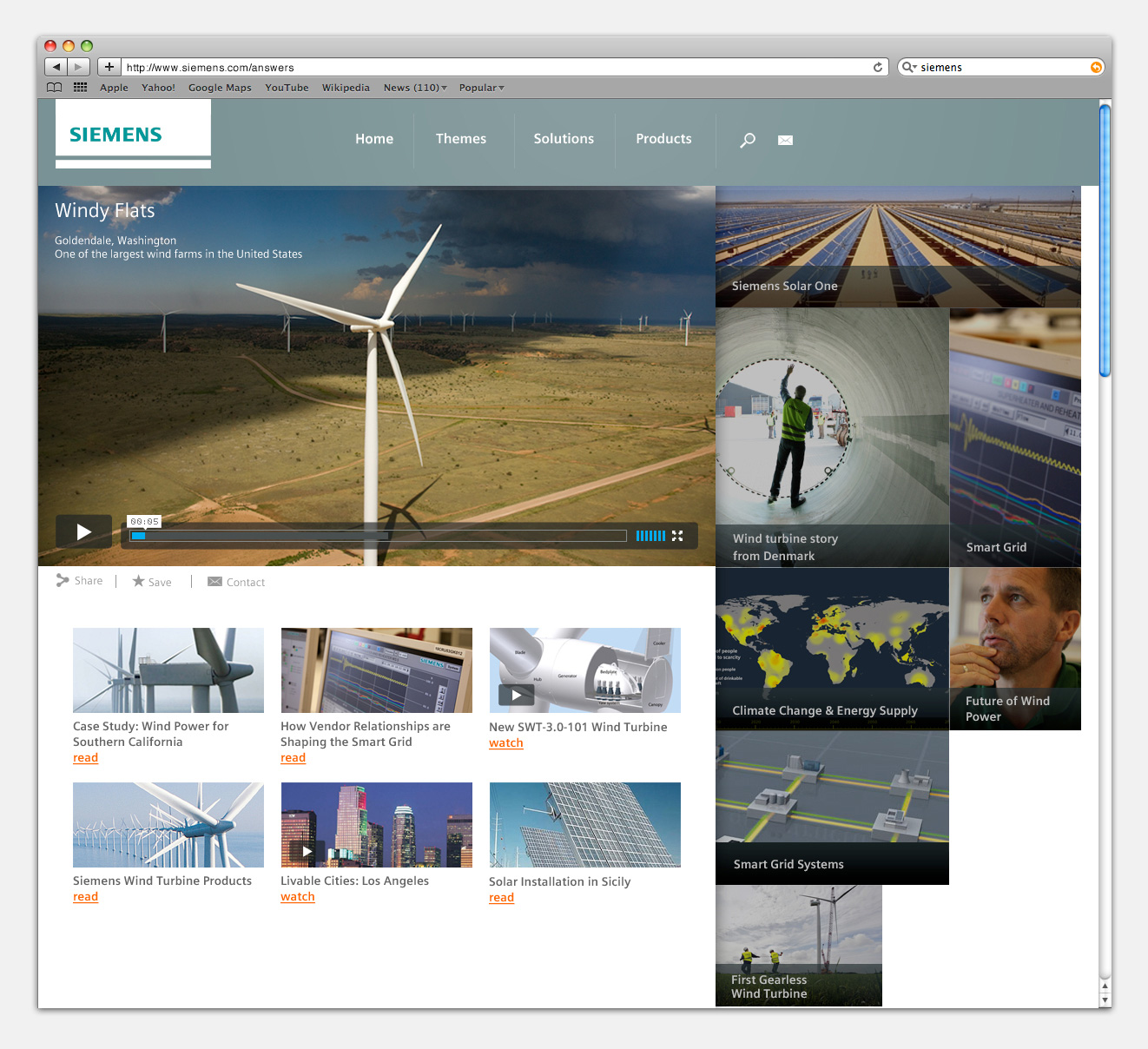Click the star Save icon
Image resolution: width=1148 pixels, height=1049 pixels.
[x=138, y=581]
